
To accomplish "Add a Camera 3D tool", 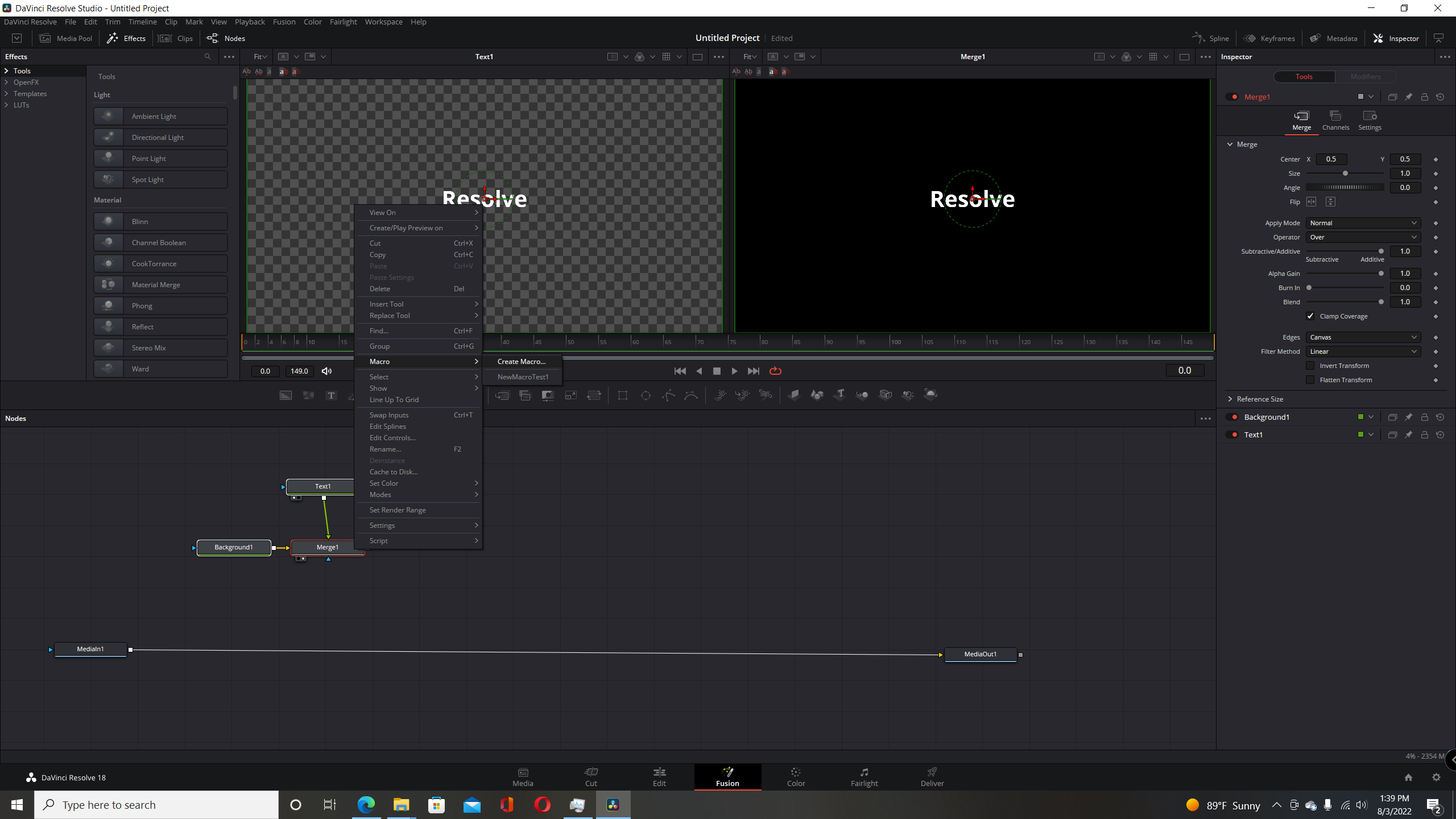I will pyautogui.click(x=886, y=395).
